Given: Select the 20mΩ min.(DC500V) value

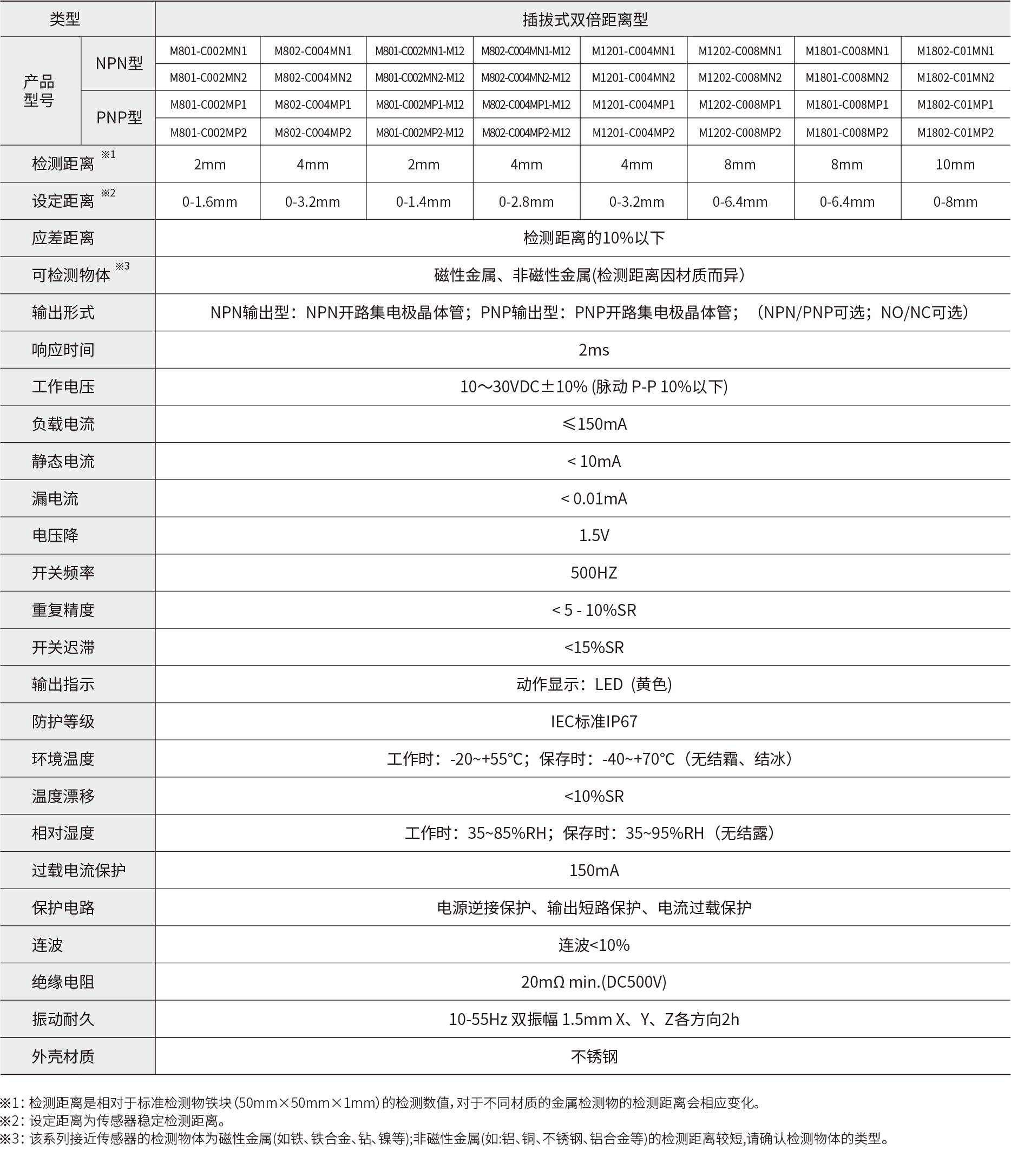Looking at the screenshot, I should [594, 982].
